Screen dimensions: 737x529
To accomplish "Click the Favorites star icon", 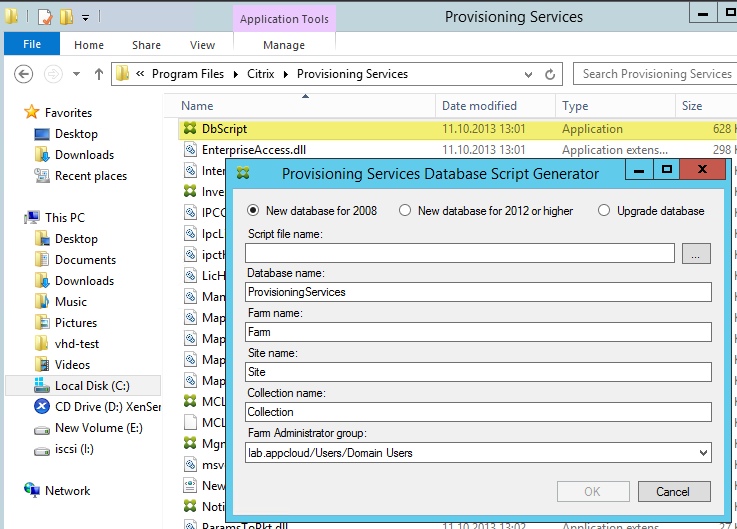I will click(31, 112).
